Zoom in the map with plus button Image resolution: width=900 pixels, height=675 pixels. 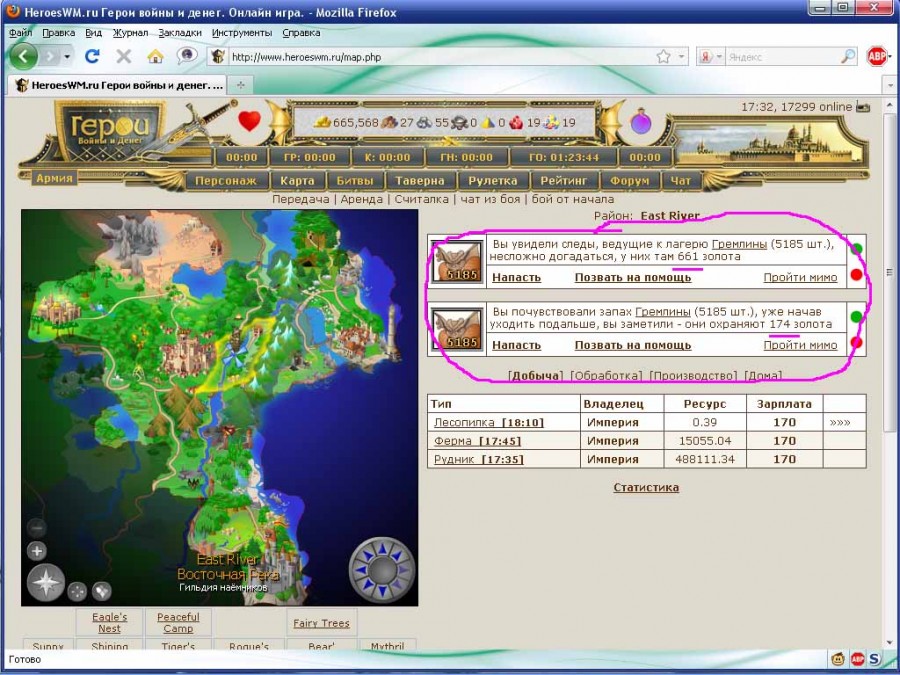click(x=37, y=551)
